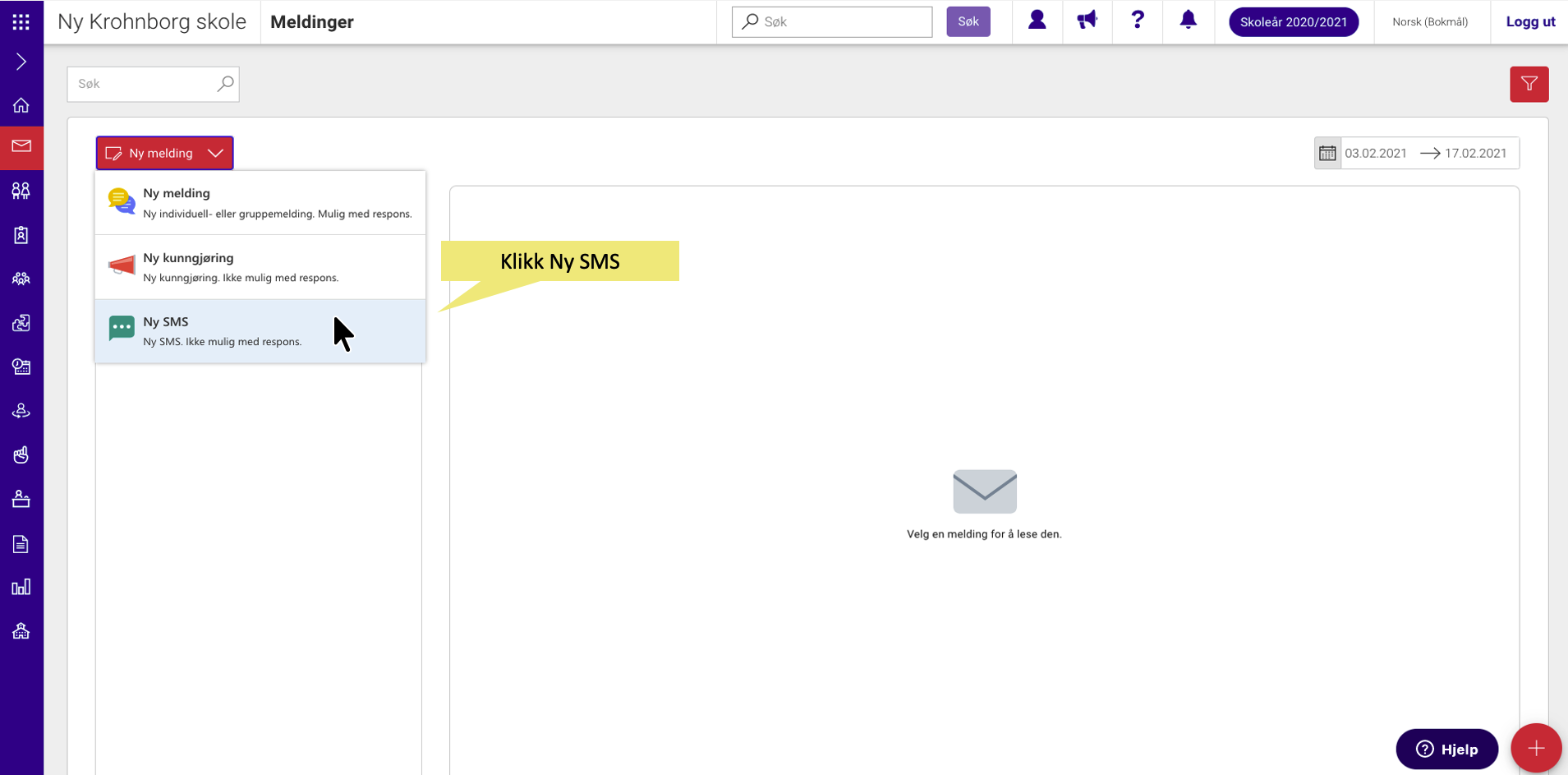Open the desk icon in the sidebar
Image resolution: width=1568 pixels, height=775 pixels.
pyautogui.click(x=21, y=499)
